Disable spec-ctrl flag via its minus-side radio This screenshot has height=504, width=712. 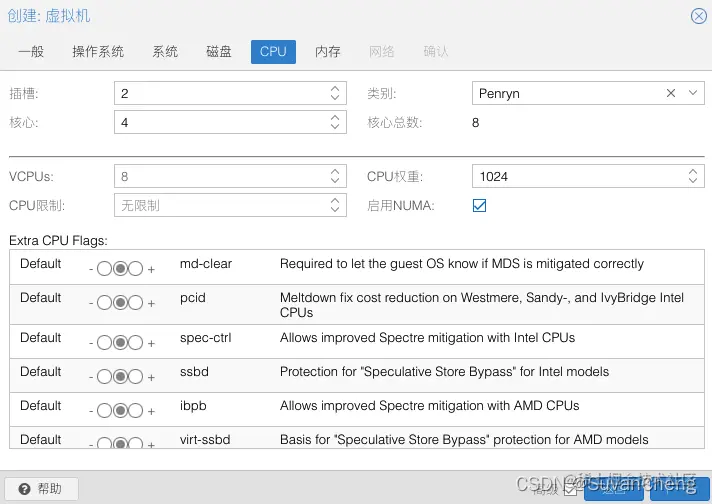(104, 342)
